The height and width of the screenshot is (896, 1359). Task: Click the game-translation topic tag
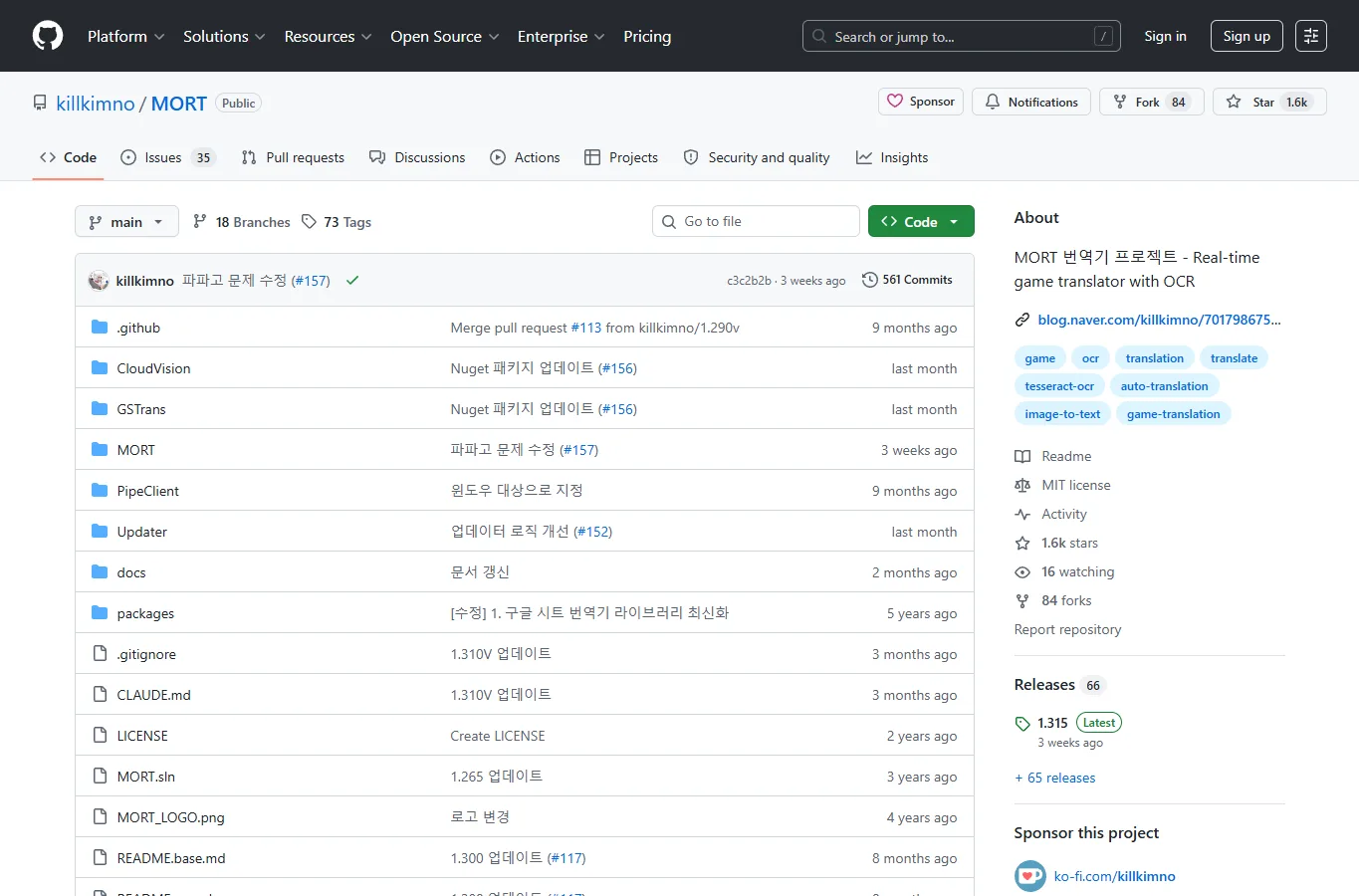click(1173, 414)
